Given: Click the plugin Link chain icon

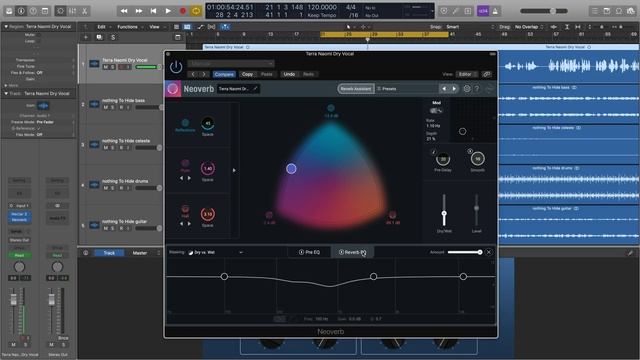Looking at the screenshot, I should click(x=486, y=74).
